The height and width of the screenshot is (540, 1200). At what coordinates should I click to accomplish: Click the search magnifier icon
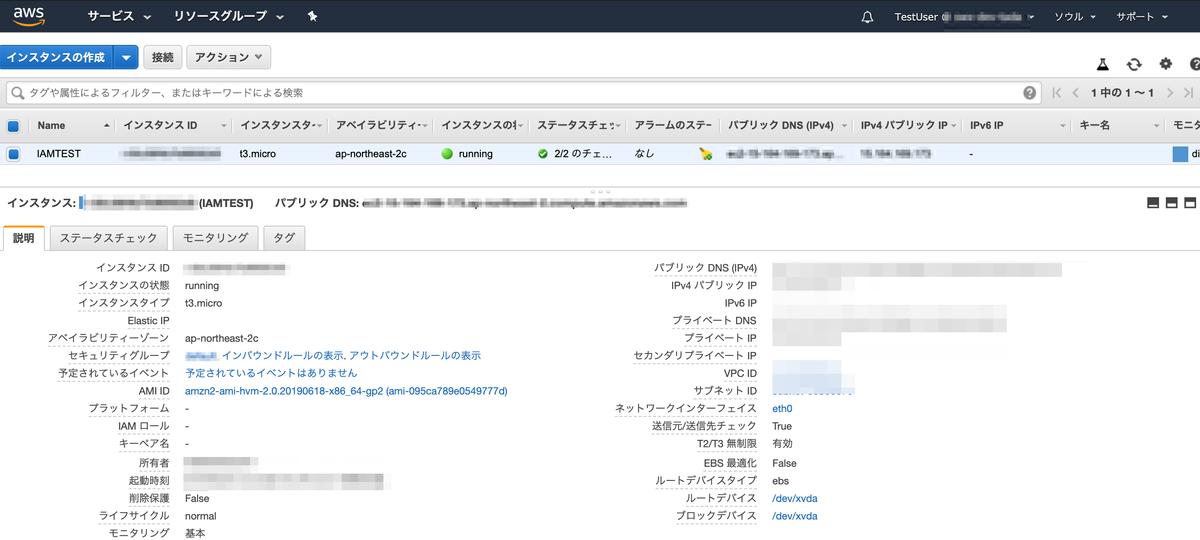17,93
